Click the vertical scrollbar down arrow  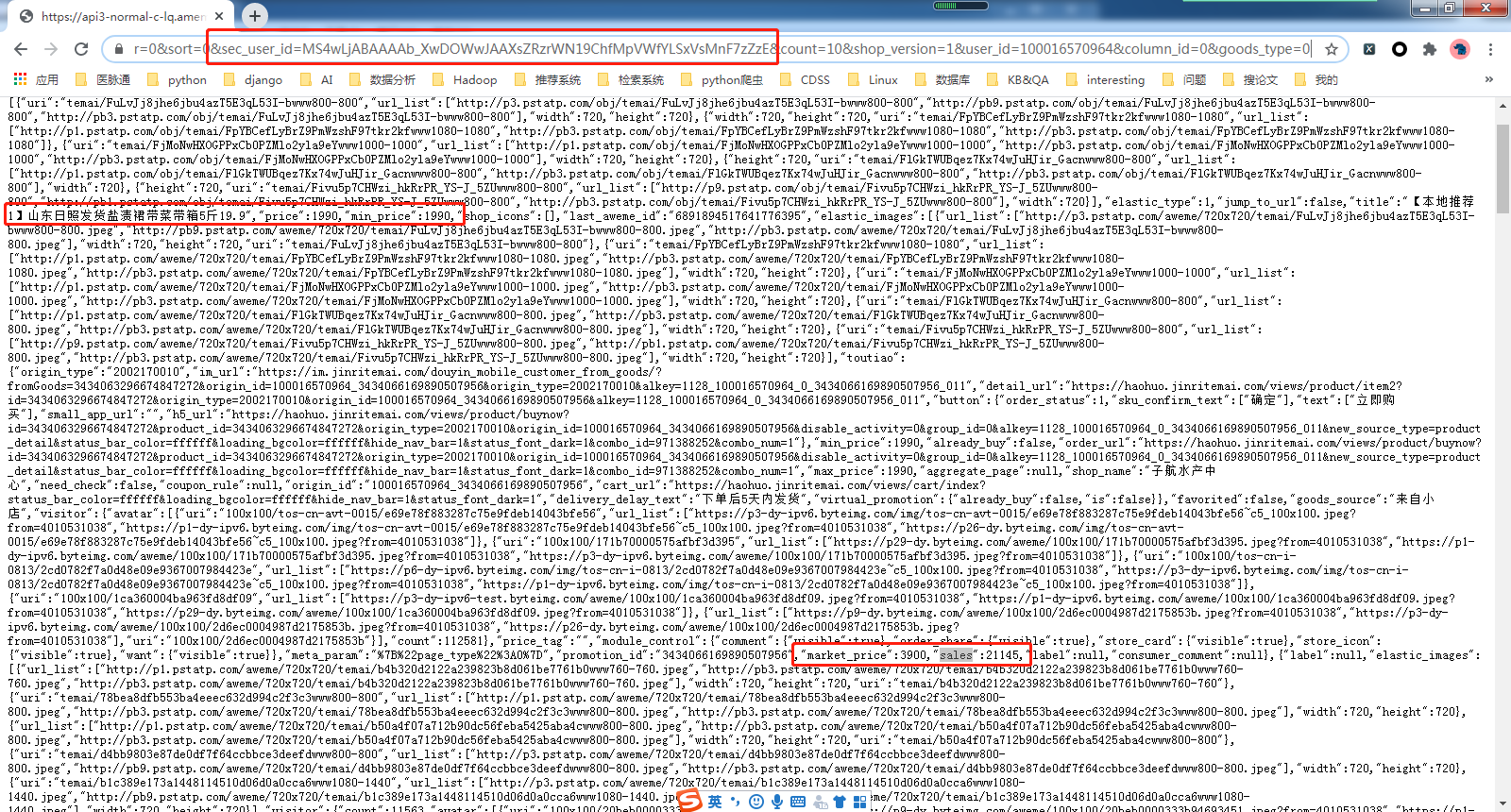[x=1503, y=804]
